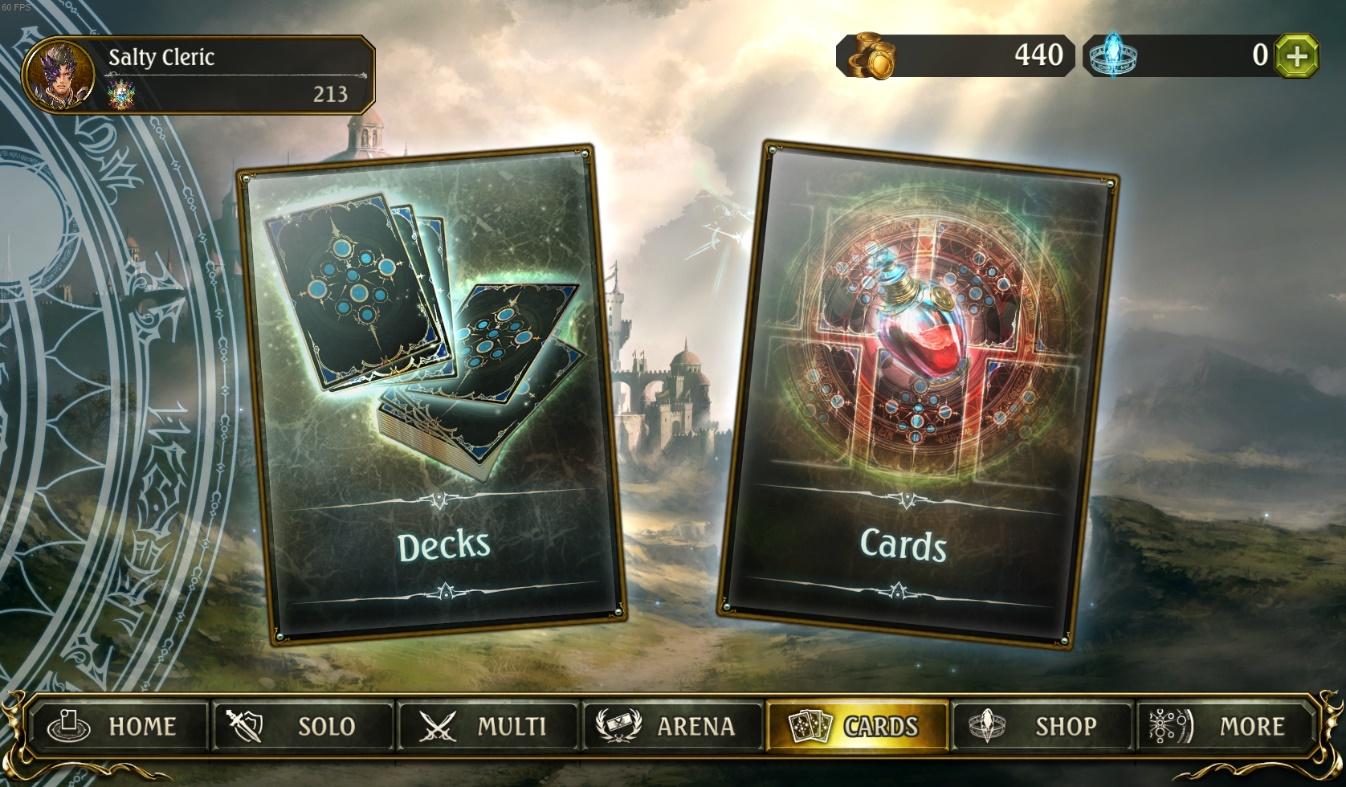
Task: Open the Decks card panel
Action: [431, 394]
